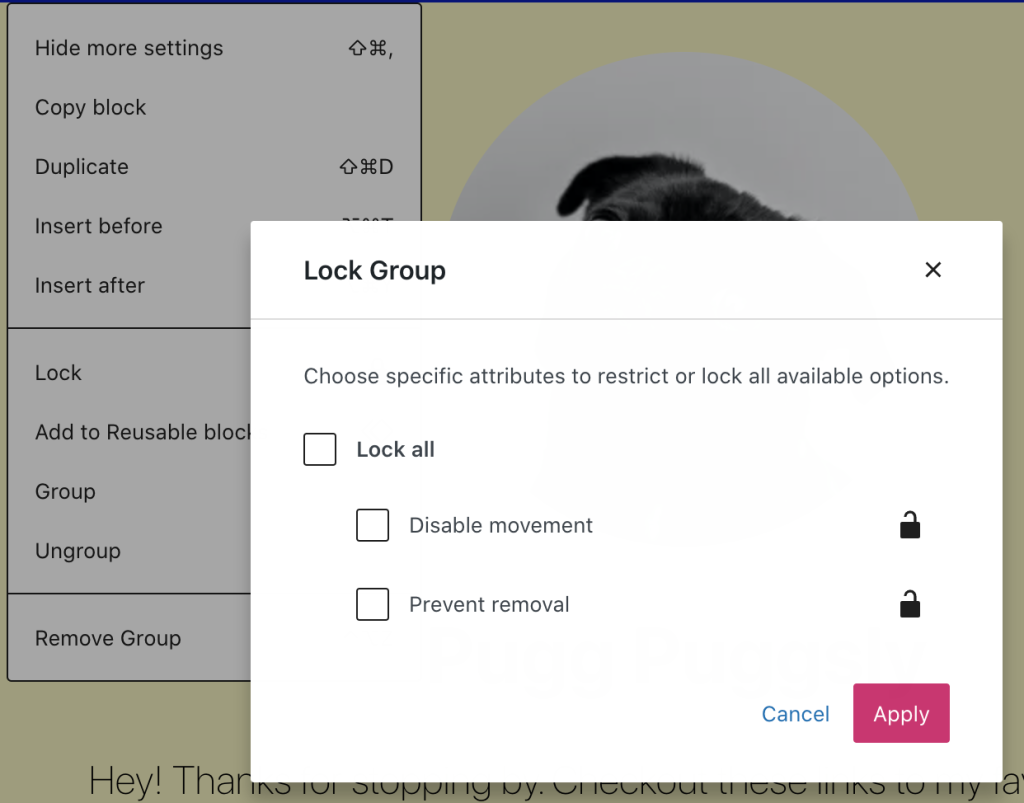
Task: Choose Ungroup from the menu
Action: (x=78, y=551)
